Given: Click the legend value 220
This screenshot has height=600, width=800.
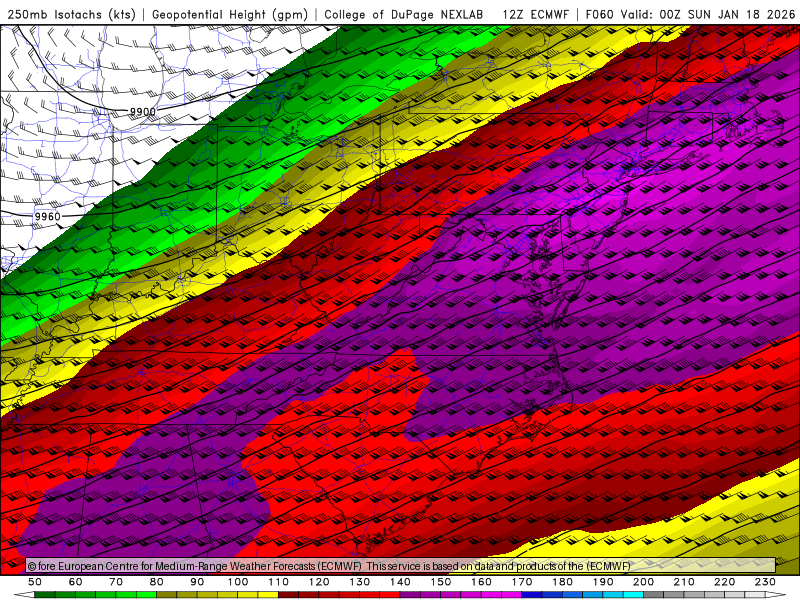Looking at the screenshot, I should pos(724,582).
